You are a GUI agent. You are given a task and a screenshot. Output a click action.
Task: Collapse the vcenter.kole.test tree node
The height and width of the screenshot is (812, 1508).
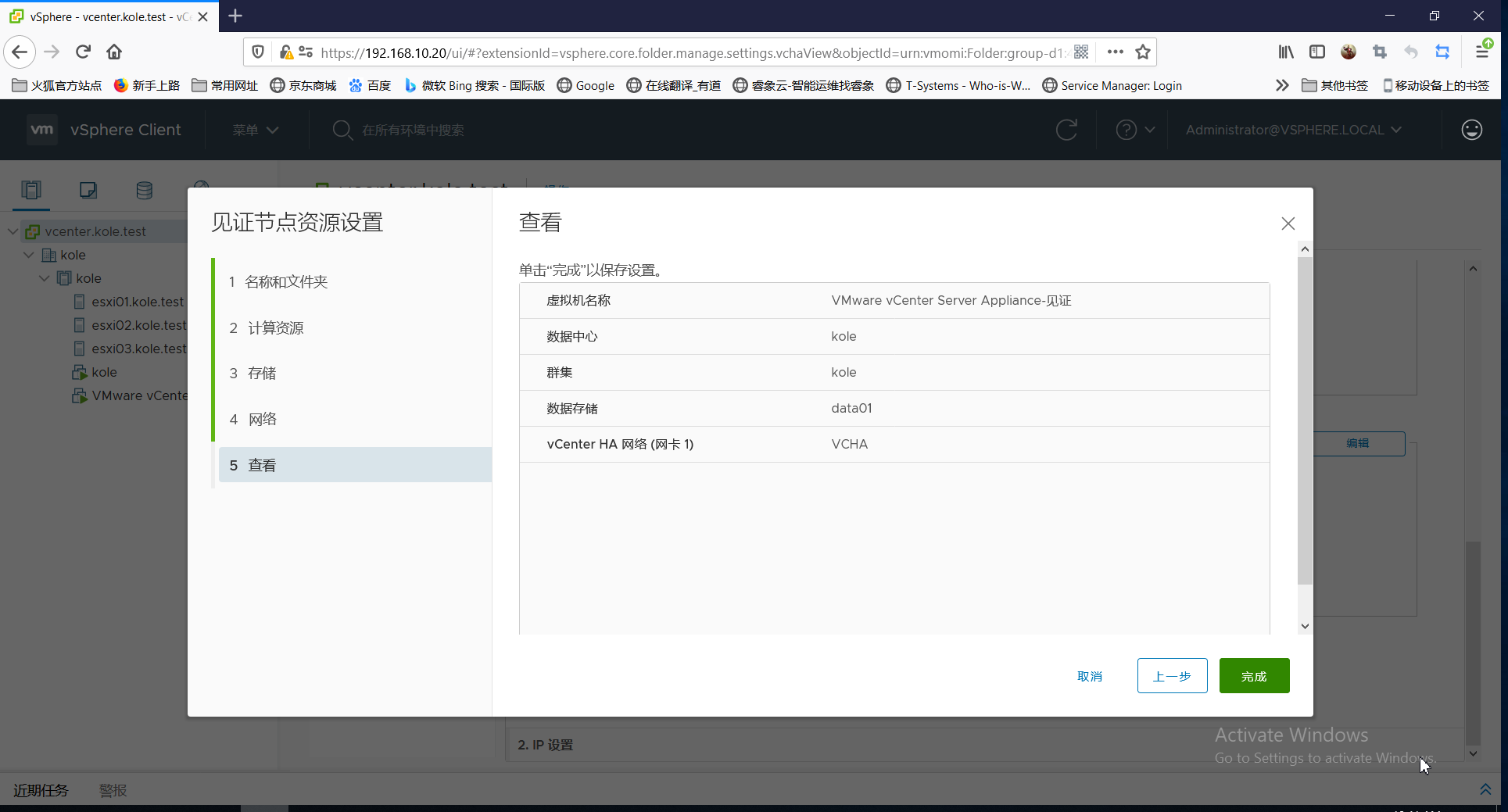pyautogui.click(x=12, y=231)
